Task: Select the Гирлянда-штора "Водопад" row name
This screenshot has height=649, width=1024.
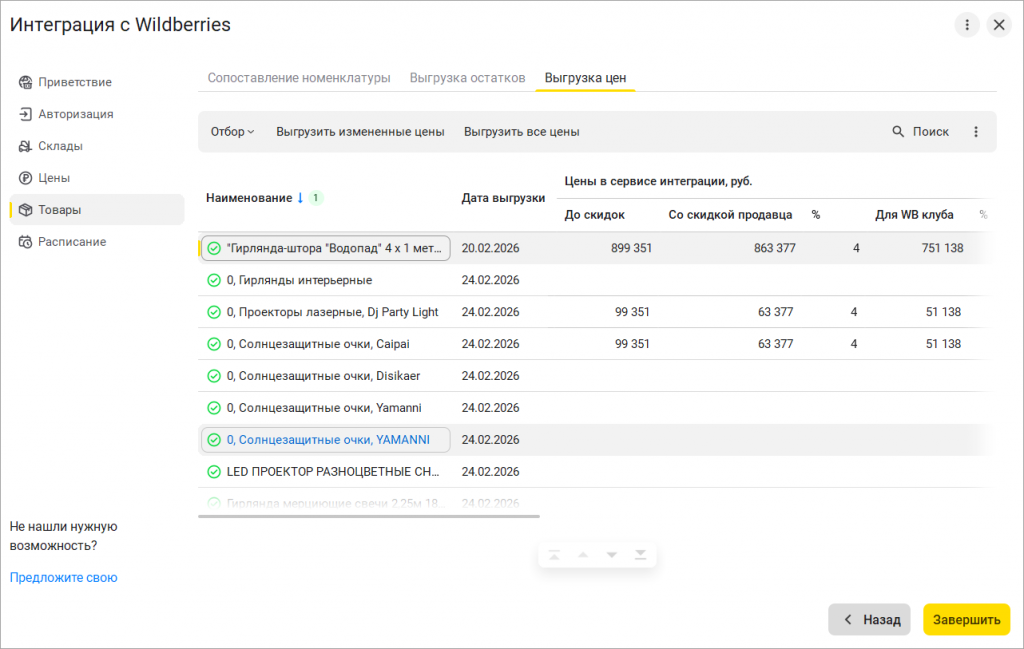Action: (x=334, y=248)
